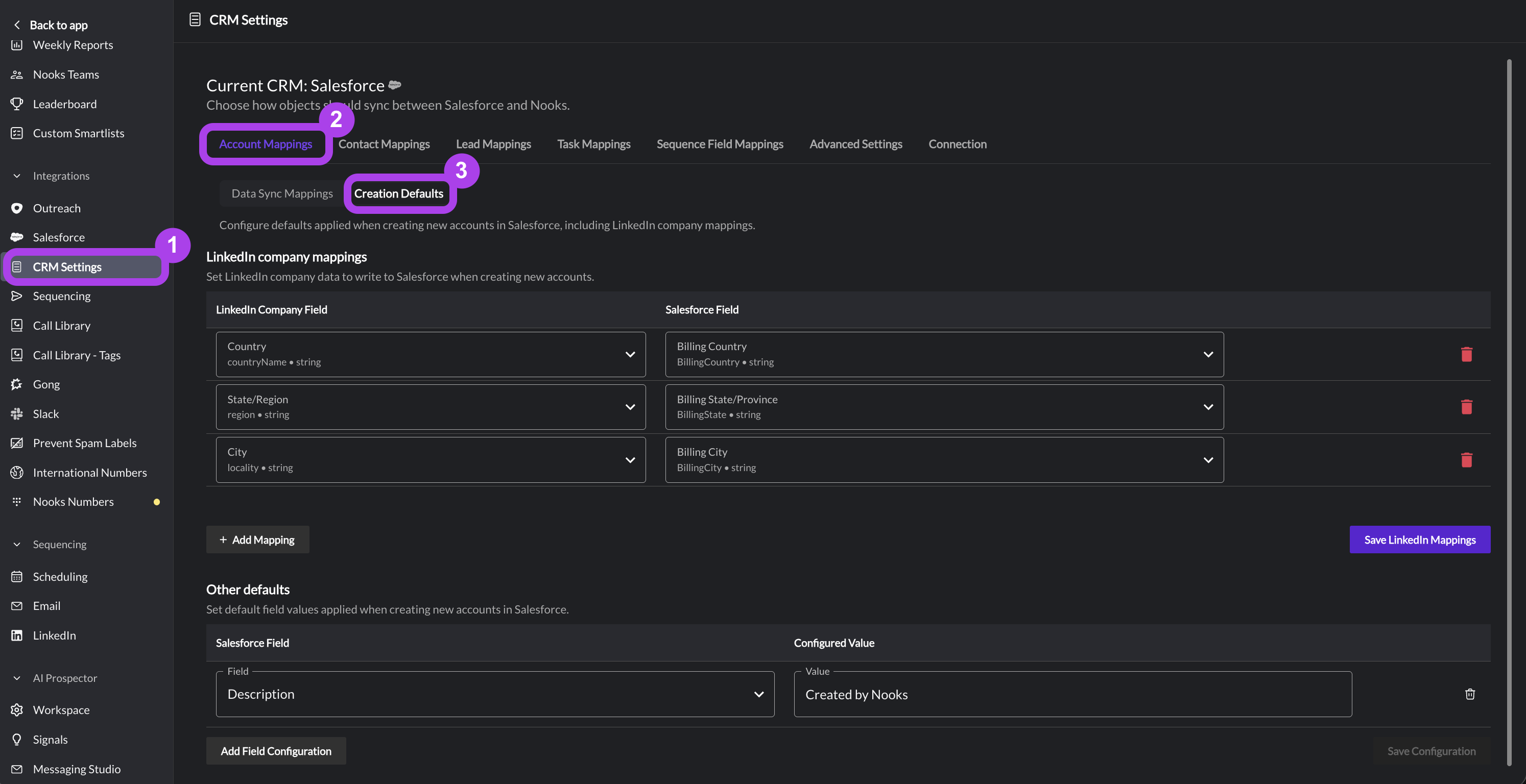The width and height of the screenshot is (1526, 784).
Task: Click the Sequencing send-arrow icon
Action: [16, 296]
